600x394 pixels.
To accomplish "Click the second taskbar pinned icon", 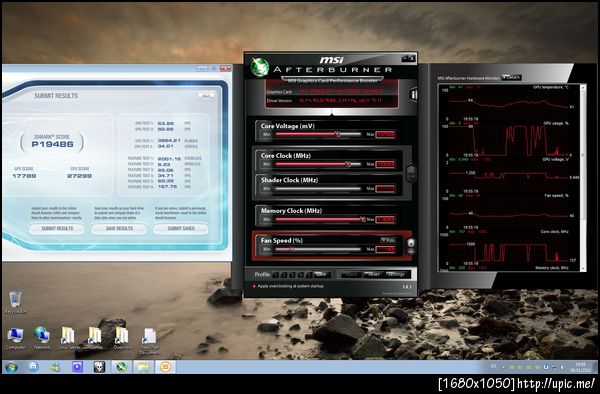I will tap(33, 367).
